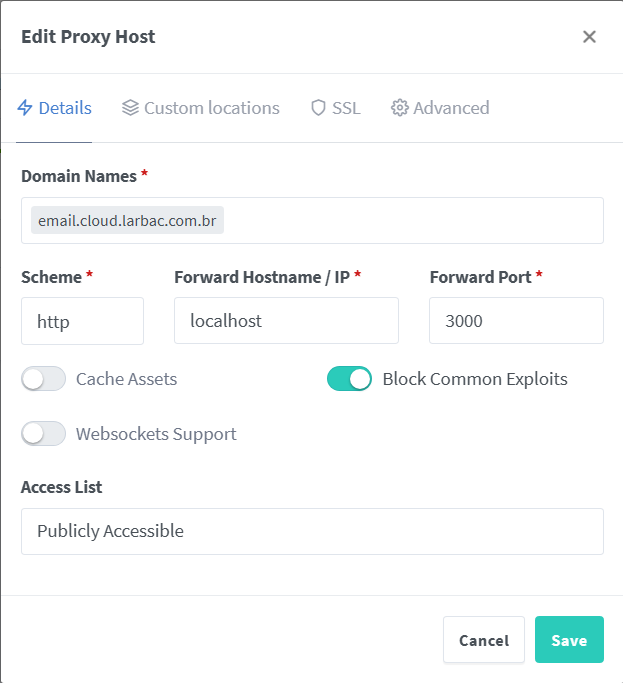Click the layers icon for Custom locations

(x=130, y=108)
